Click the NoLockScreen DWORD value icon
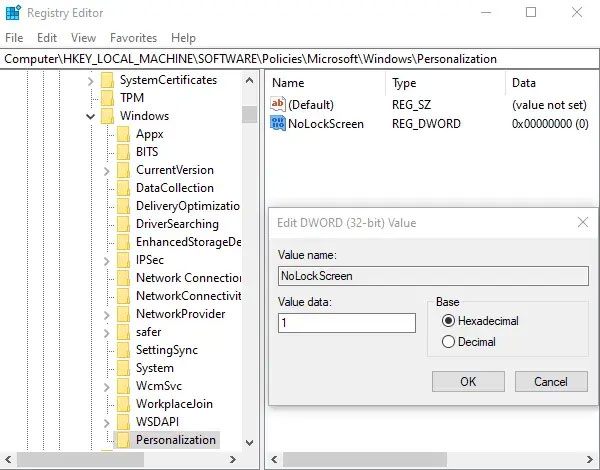Viewport: 600px width, 470px height. [278, 123]
